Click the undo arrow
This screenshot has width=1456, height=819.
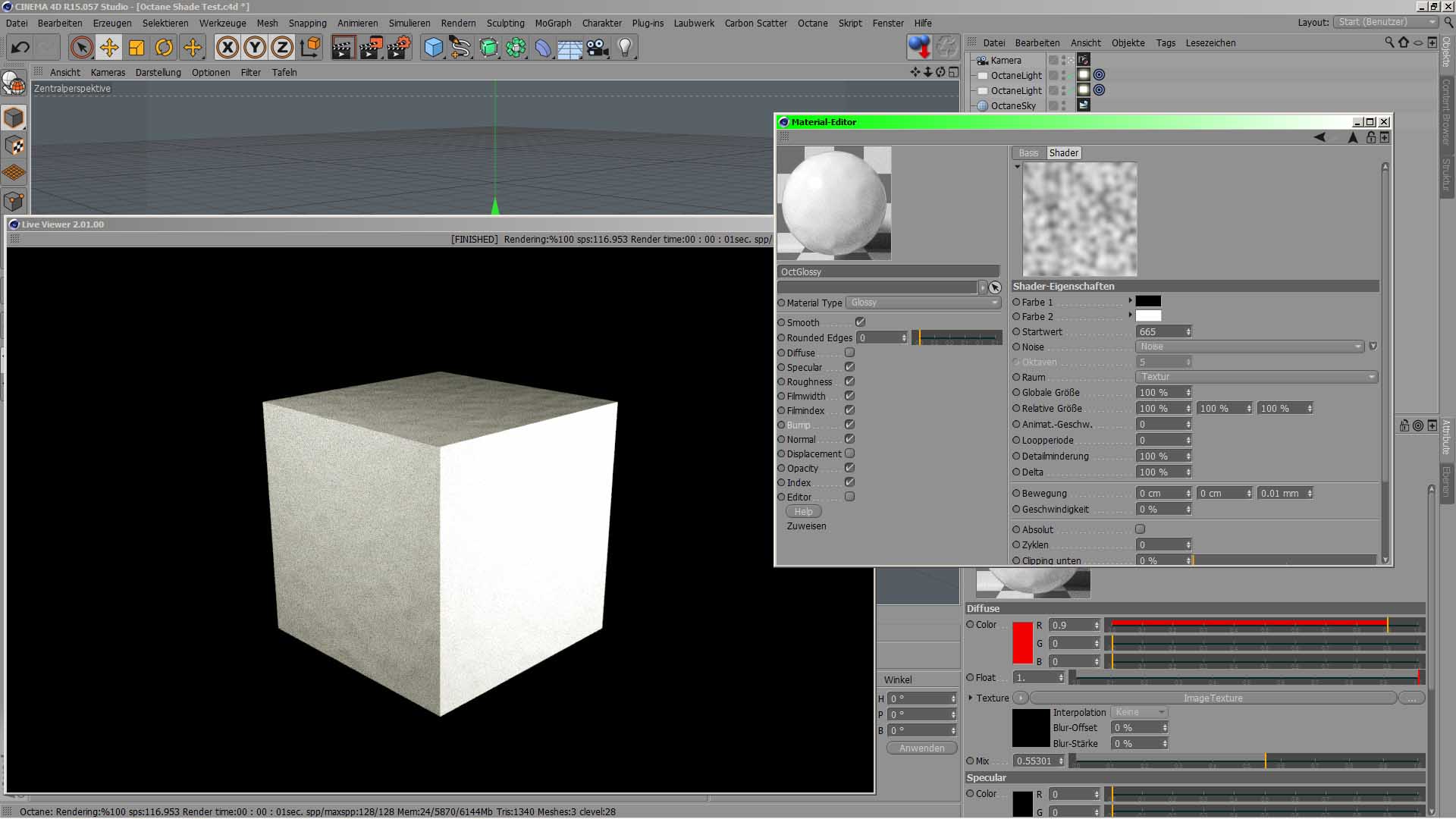20,48
